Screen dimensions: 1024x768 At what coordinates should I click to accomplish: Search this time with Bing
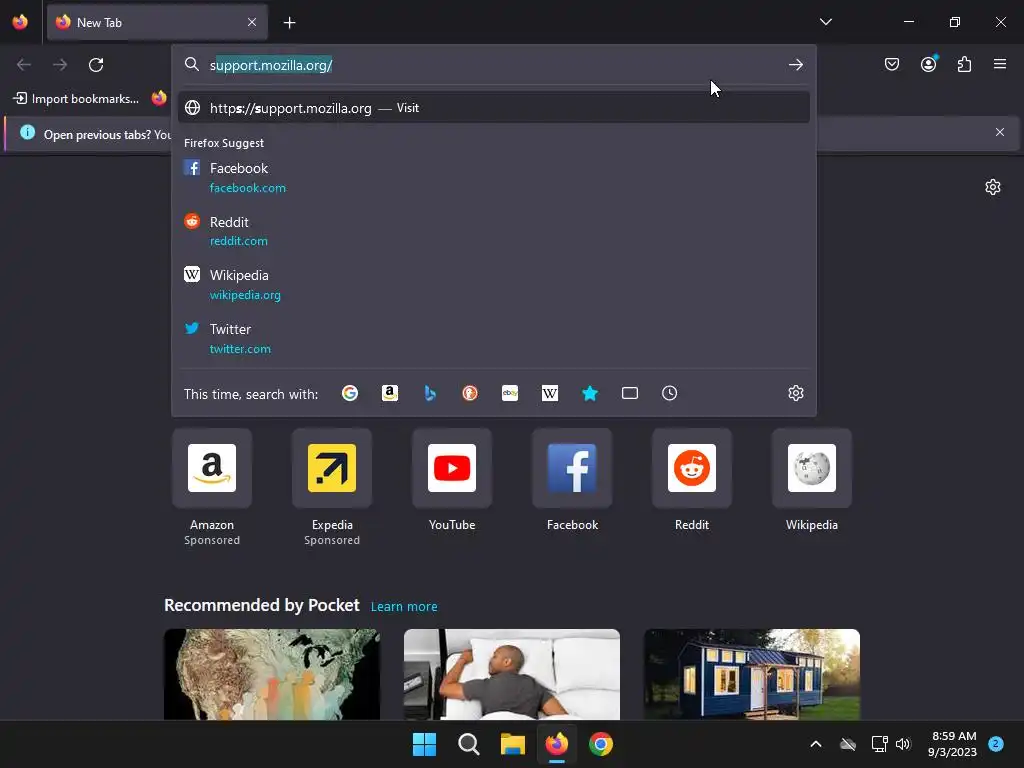click(x=430, y=393)
